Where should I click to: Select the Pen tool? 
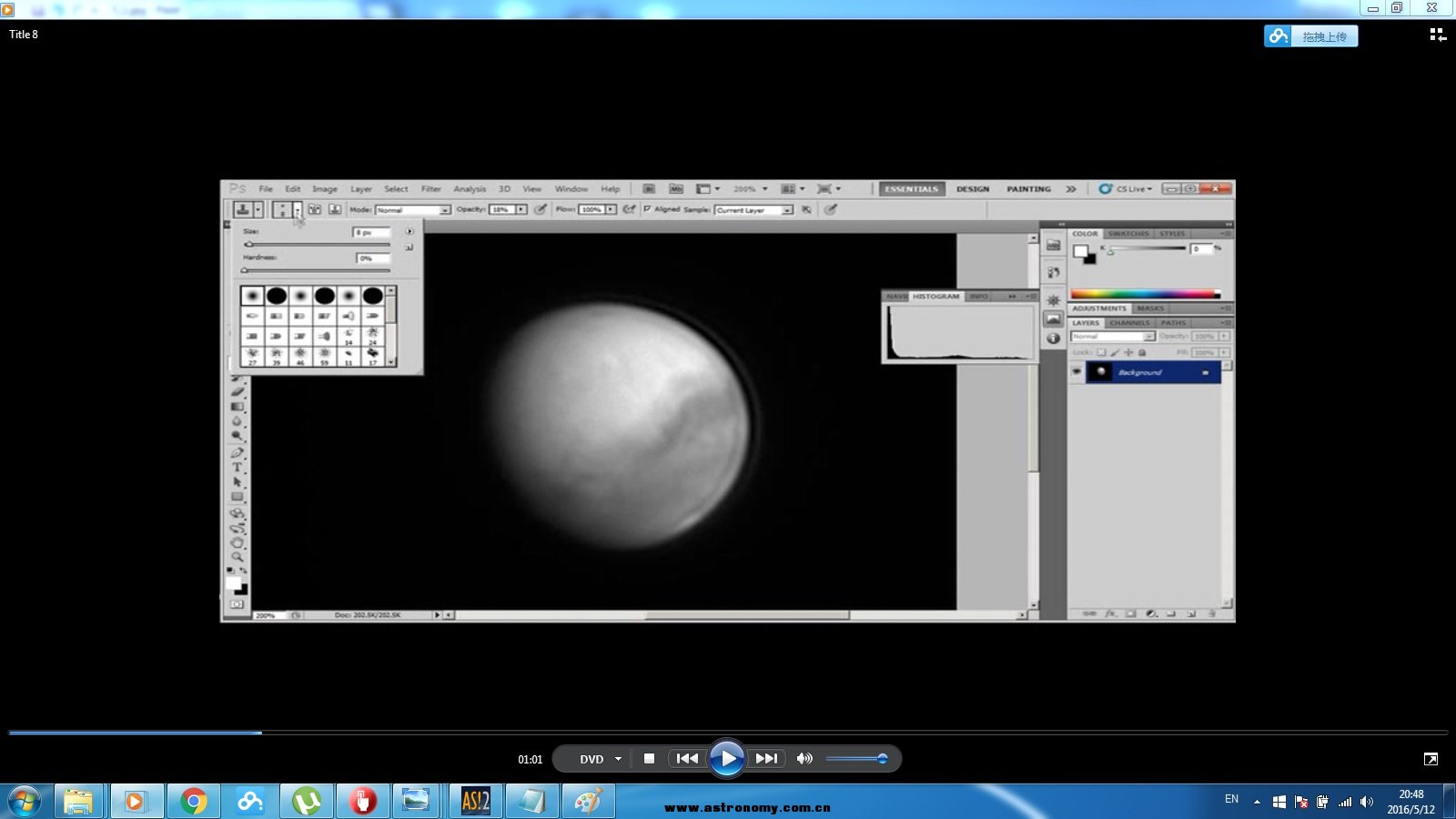point(238,452)
